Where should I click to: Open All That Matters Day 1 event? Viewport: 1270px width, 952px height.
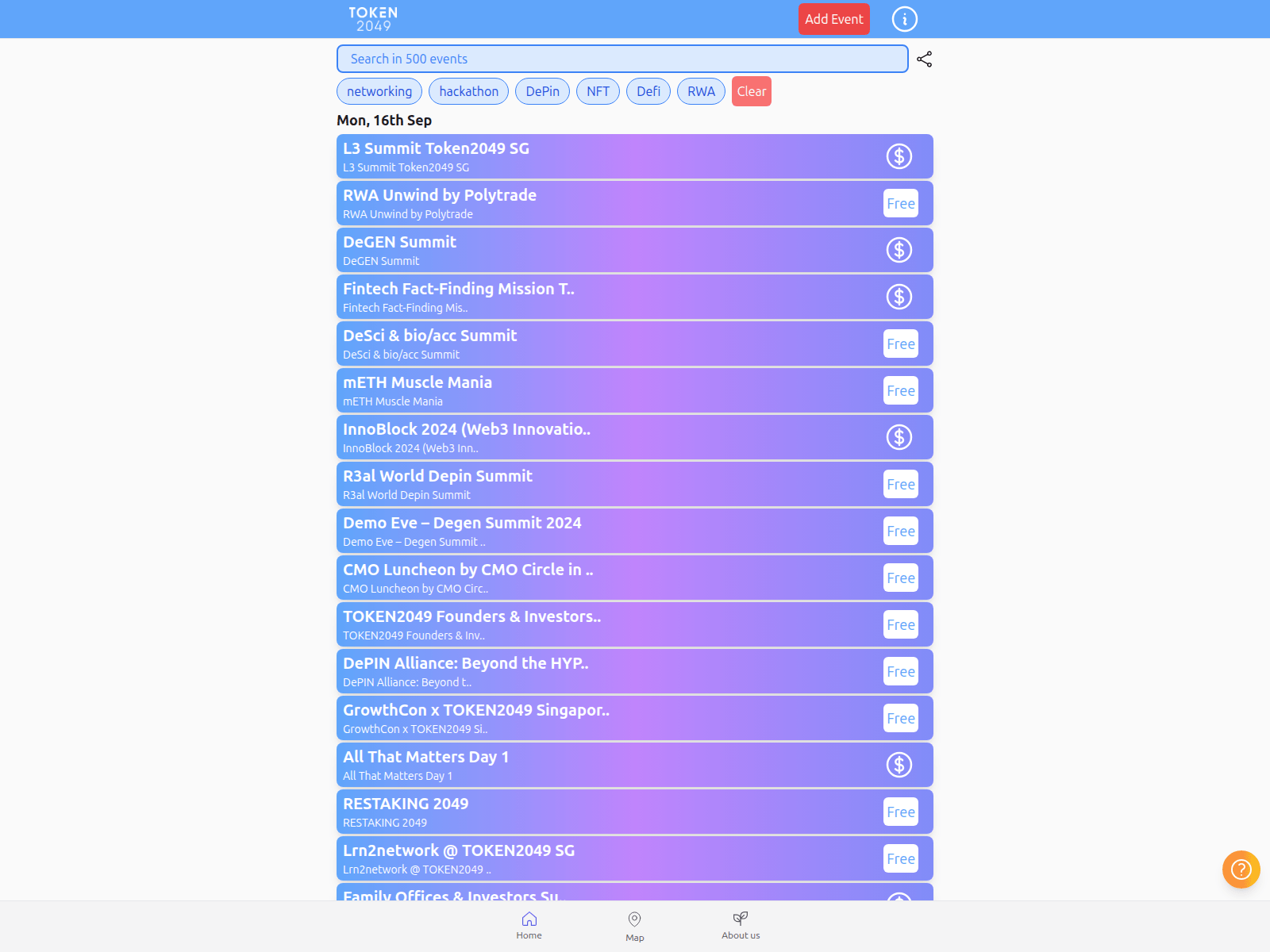coord(635,765)
